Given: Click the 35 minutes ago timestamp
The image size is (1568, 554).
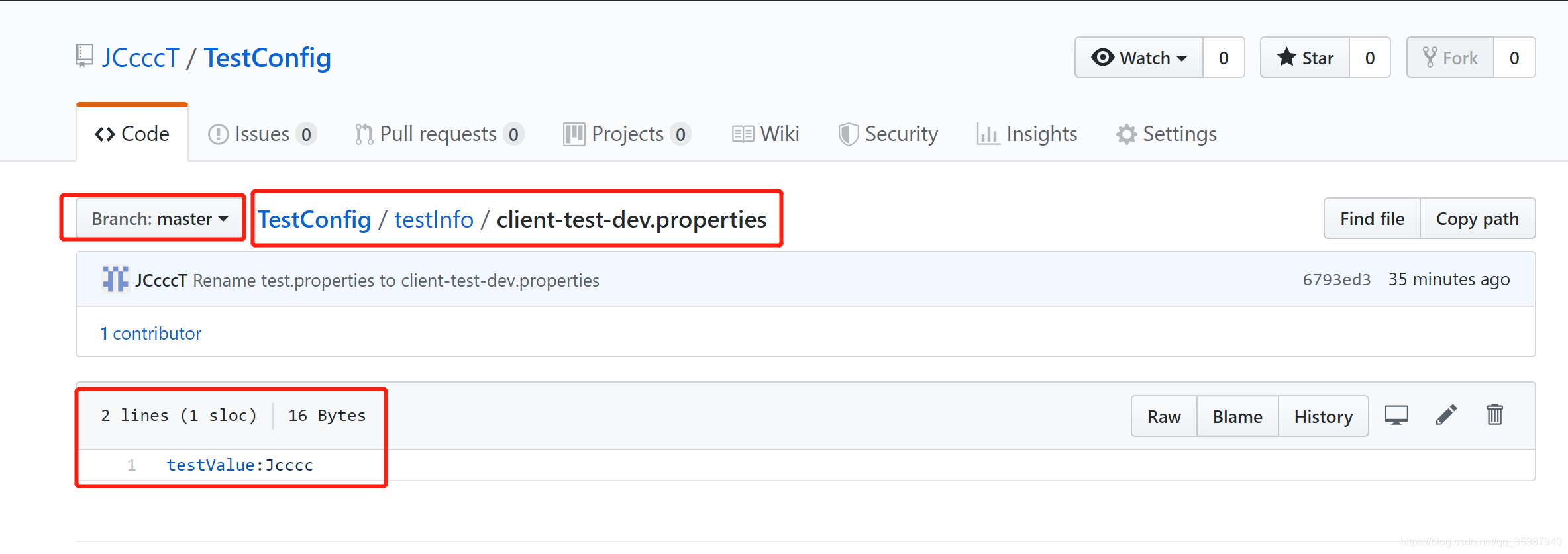Looking at the screenshot, I should (x=1449, y=279).
